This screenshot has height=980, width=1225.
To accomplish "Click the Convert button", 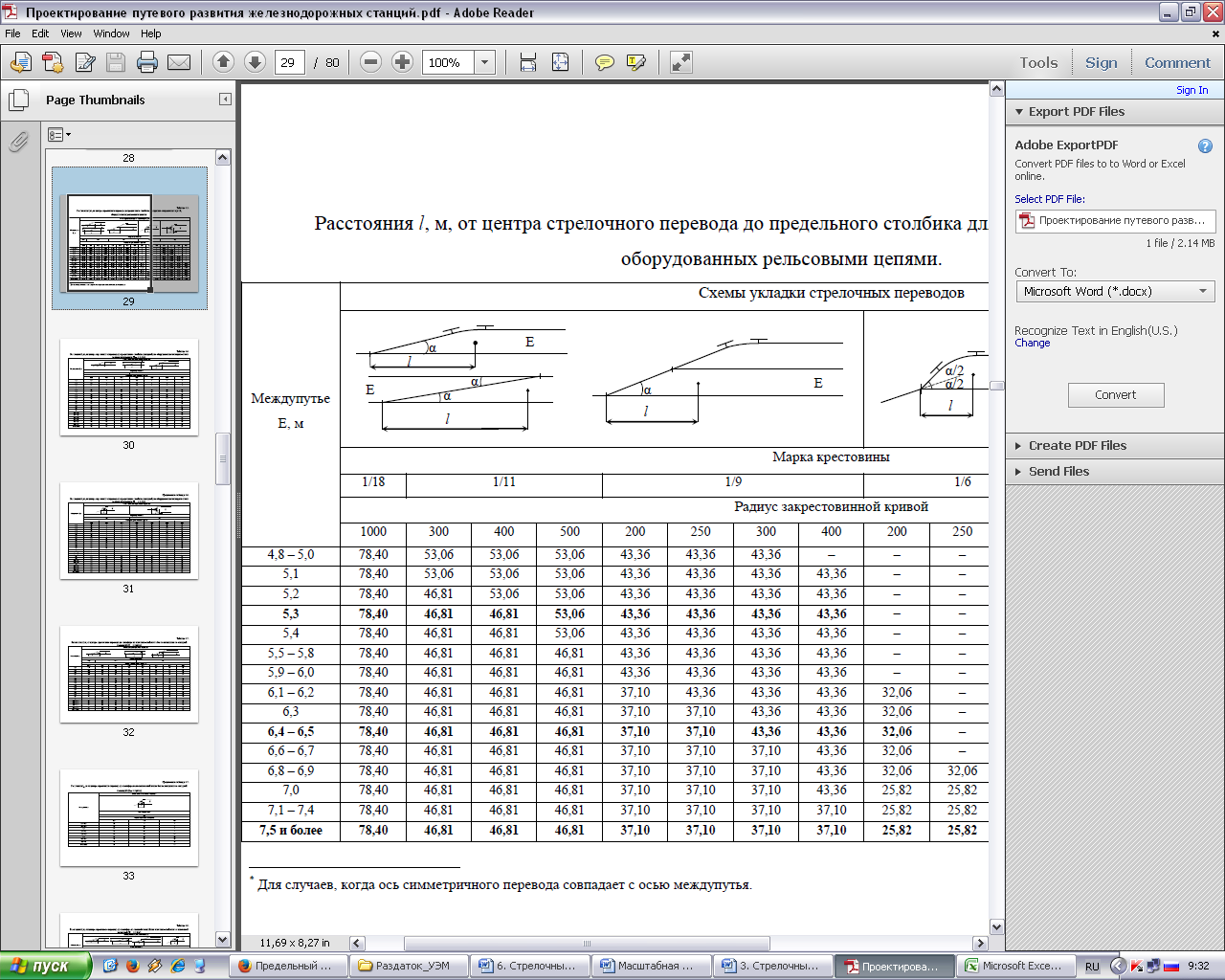I will [1115, 395].
